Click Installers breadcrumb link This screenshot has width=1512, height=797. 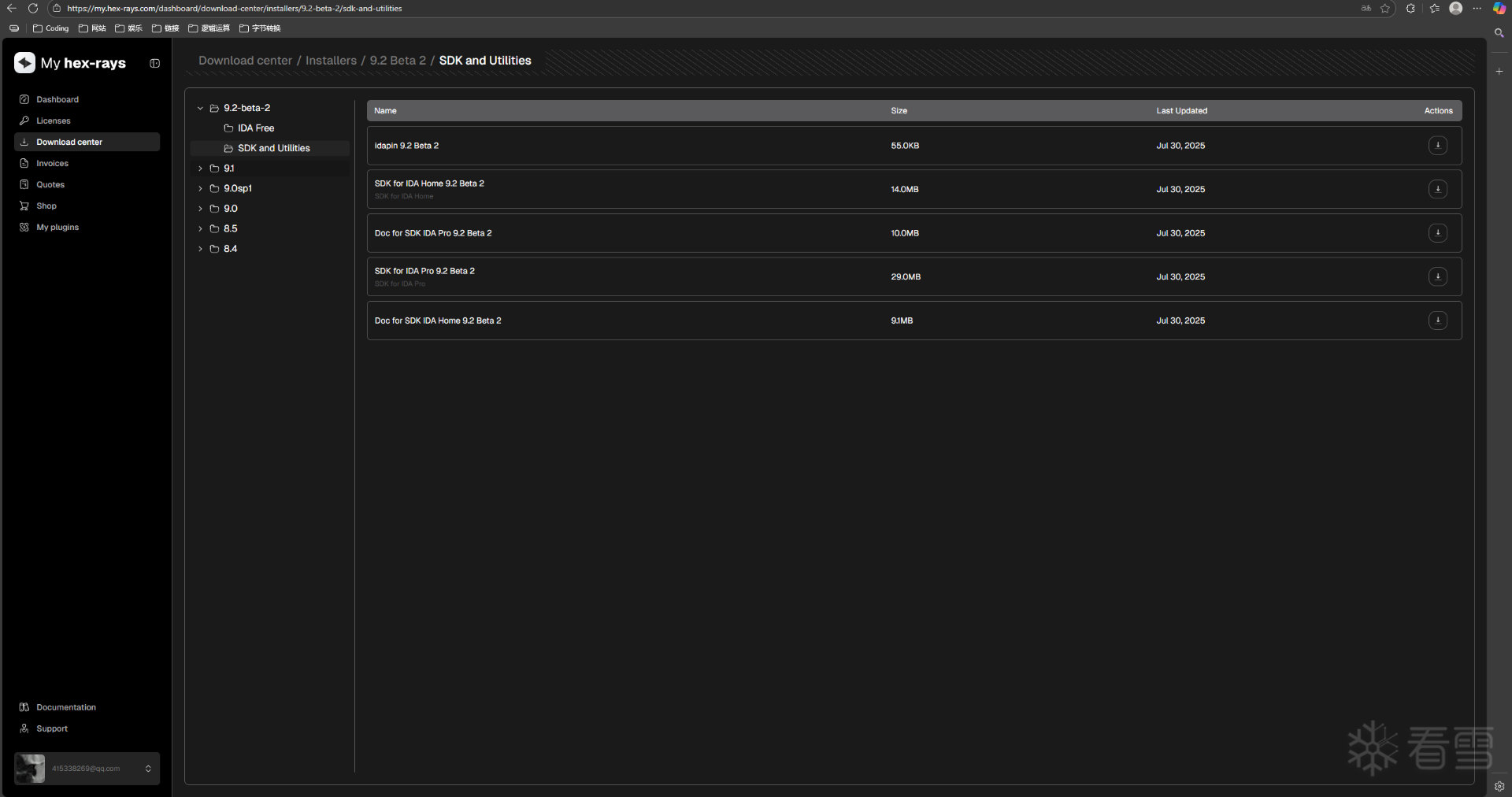[x=331, y=61]
